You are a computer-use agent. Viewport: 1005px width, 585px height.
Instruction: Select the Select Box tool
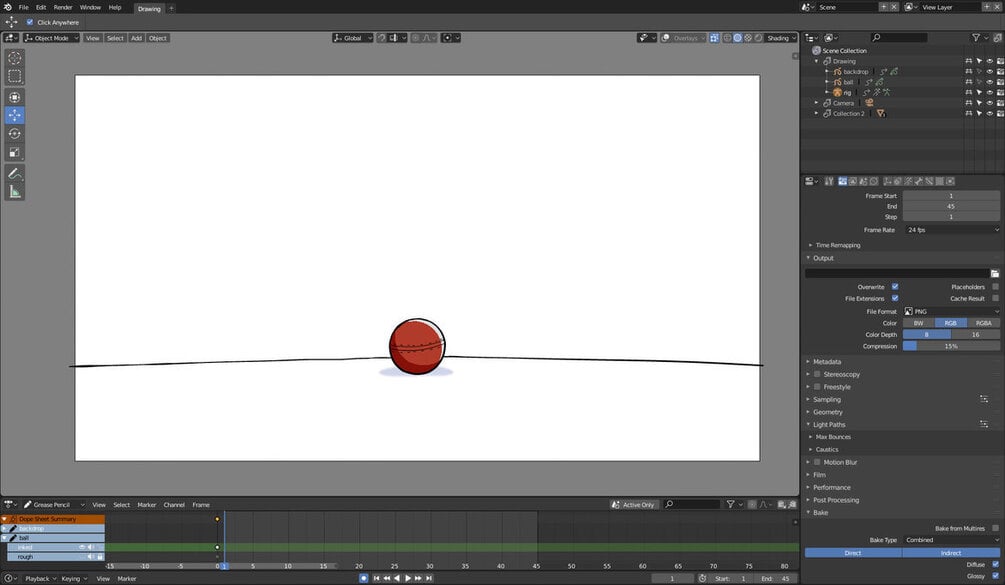pos(14,76)
